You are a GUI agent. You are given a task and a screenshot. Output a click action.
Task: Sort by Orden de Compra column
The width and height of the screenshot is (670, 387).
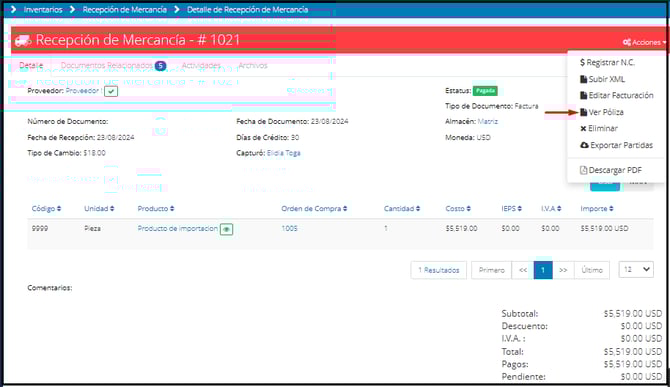314,208
